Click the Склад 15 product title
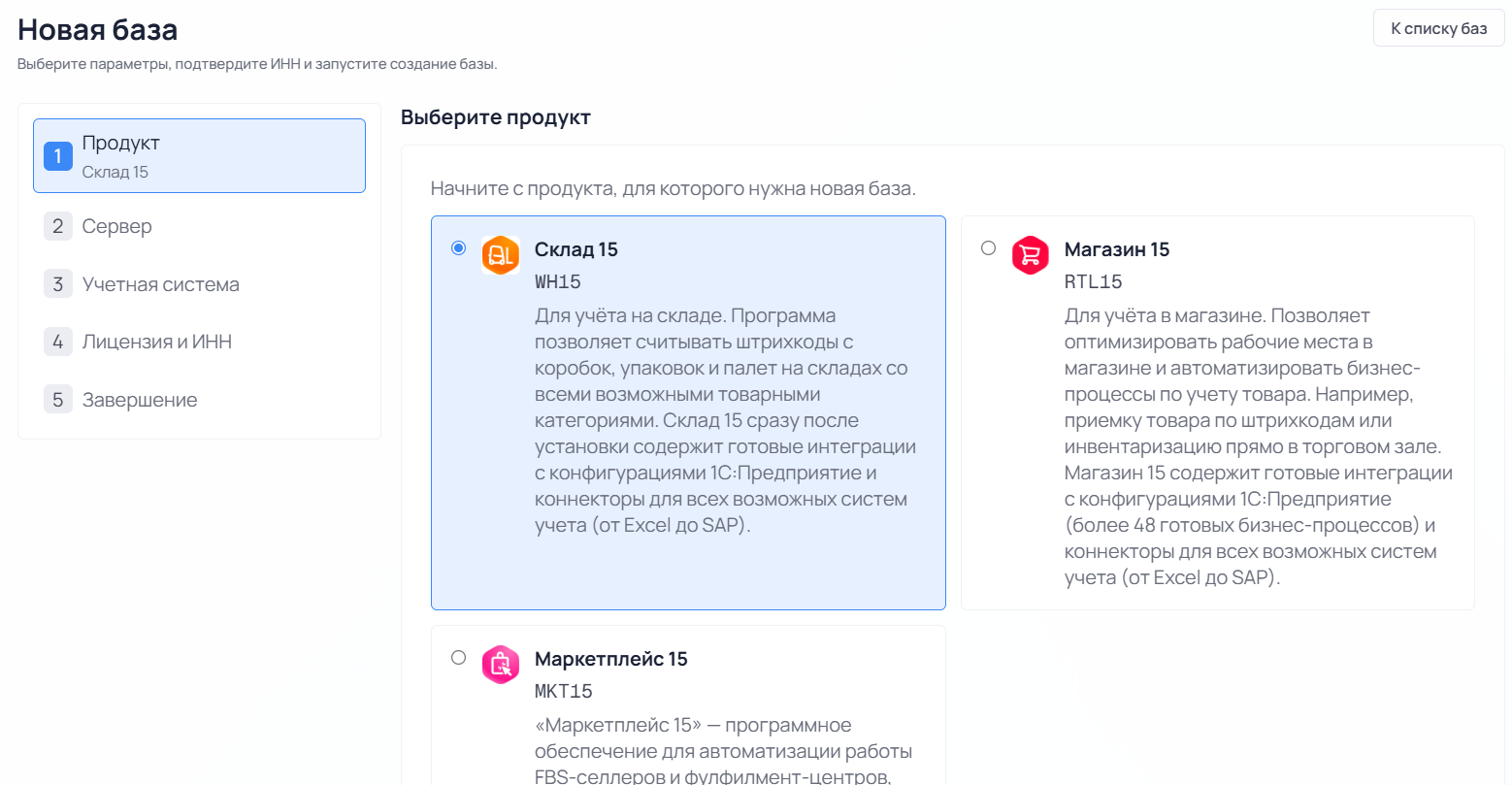This screenshot has height=785, width=1512. click(x=576, y=249)
